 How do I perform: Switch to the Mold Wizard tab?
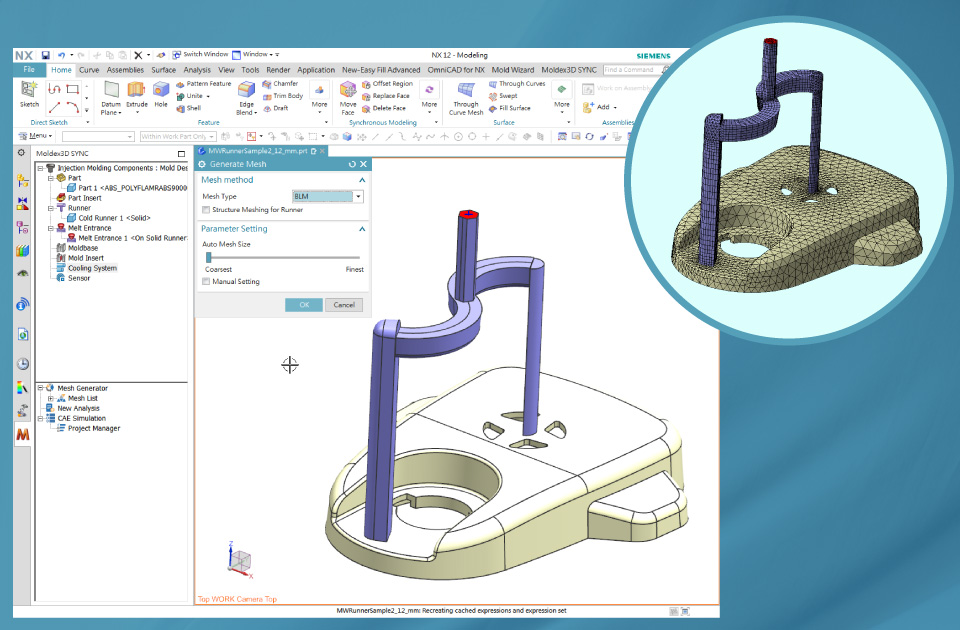click(x=512, y=70)
